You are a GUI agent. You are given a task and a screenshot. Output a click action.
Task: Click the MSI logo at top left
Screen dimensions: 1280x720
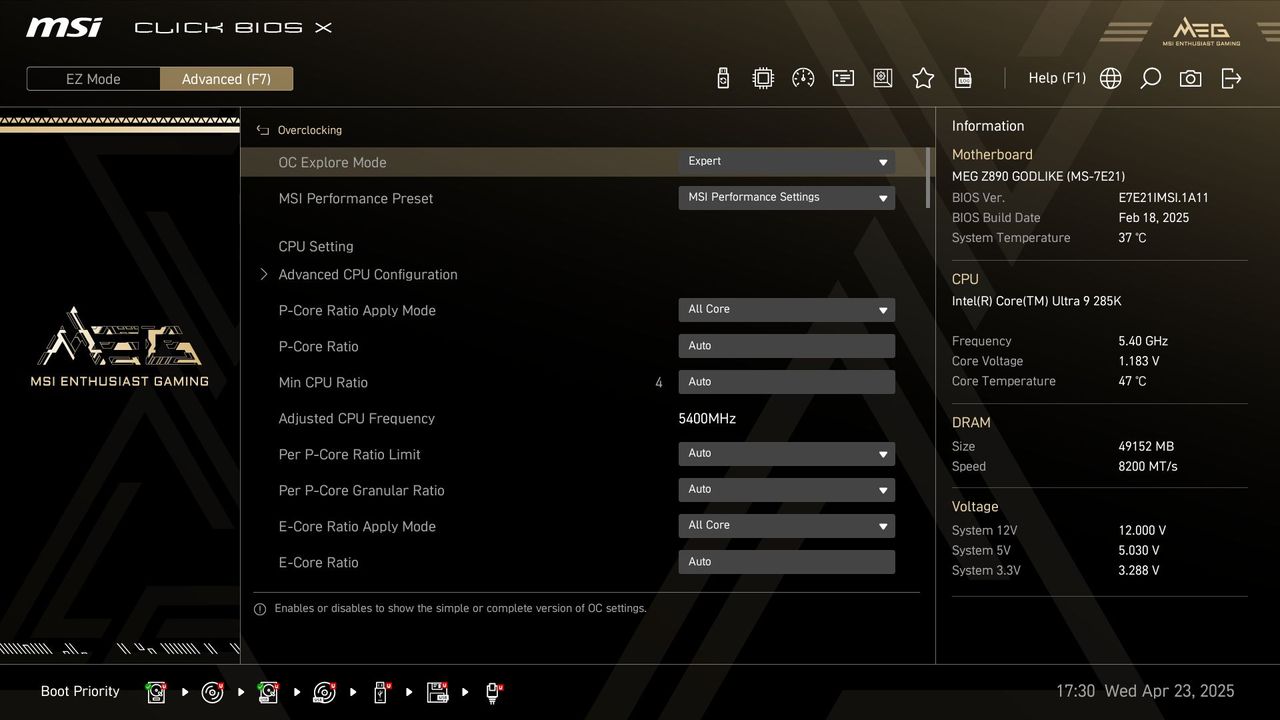64,27
